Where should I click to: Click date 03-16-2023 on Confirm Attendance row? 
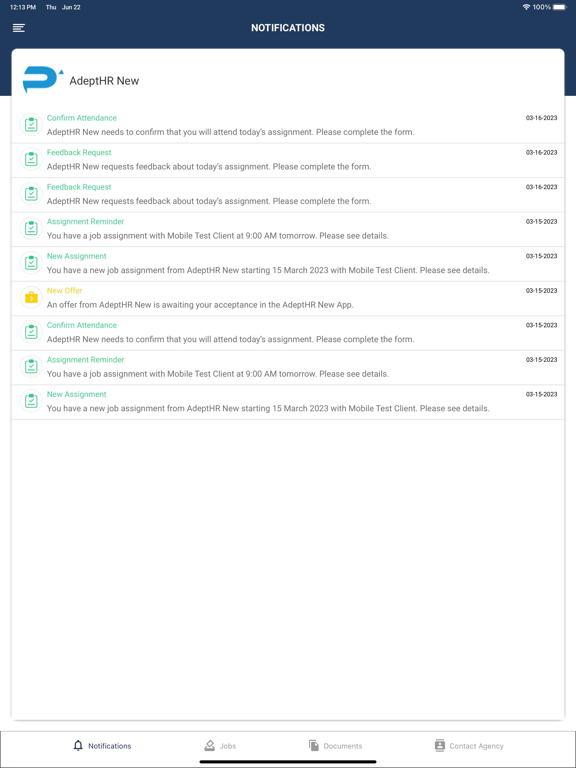point(541,118)
